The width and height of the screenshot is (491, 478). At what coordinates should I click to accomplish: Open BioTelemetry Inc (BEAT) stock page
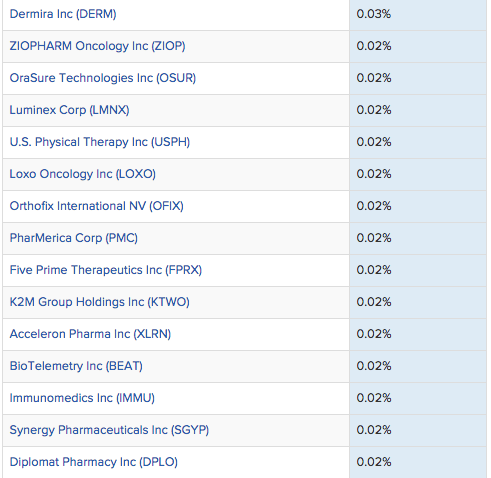(x=76, y=366)
